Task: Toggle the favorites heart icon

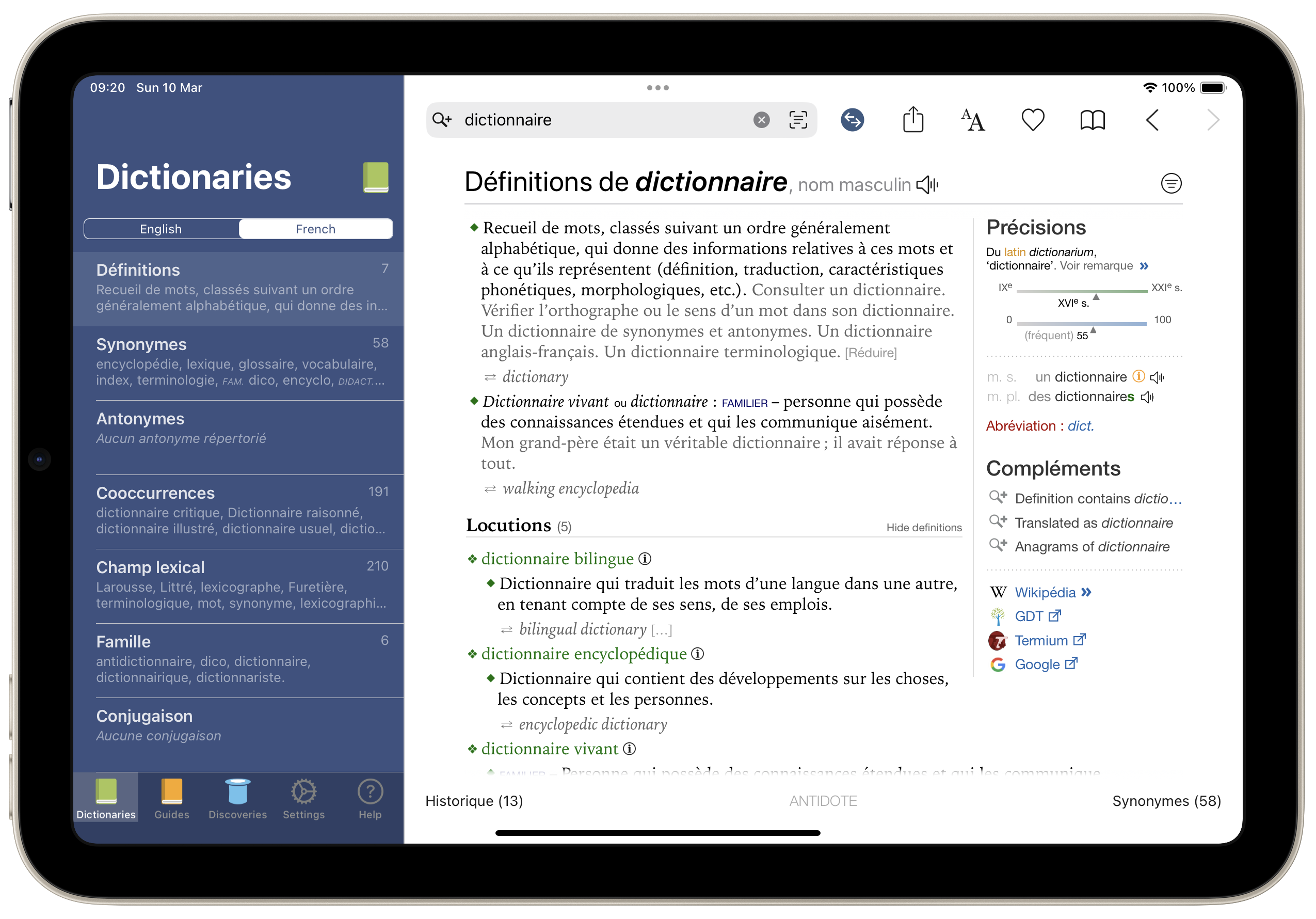Action: pos(1032,120)
